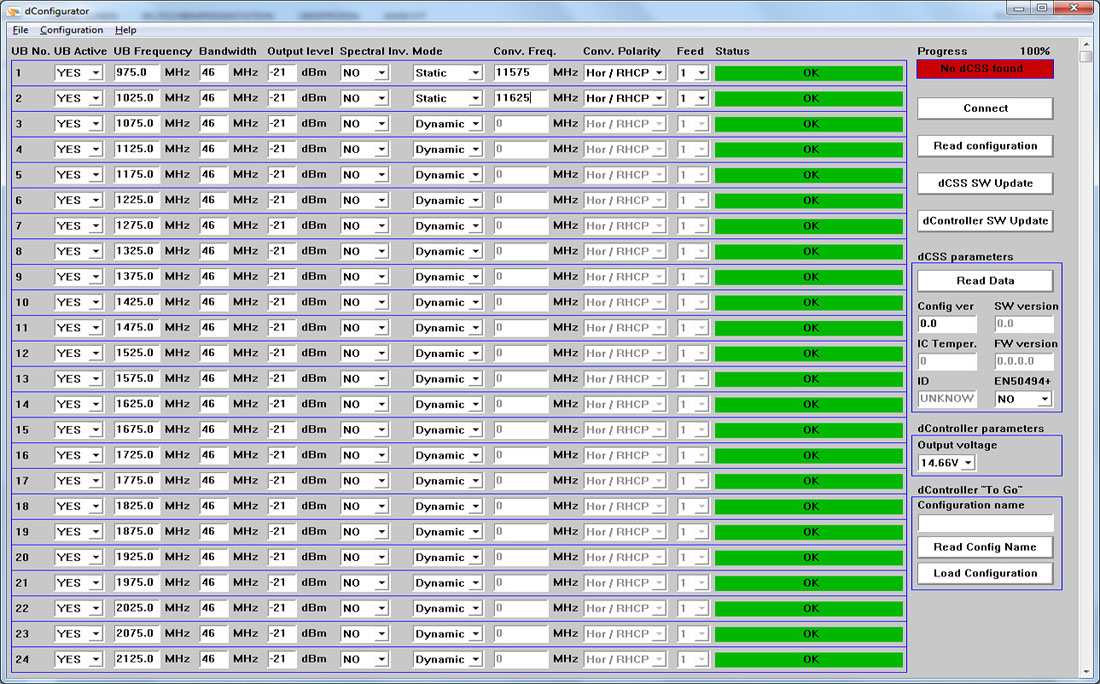Viewport: 1100px width, 684px height.
Task: Open the File menu
Action: [20, 30]
